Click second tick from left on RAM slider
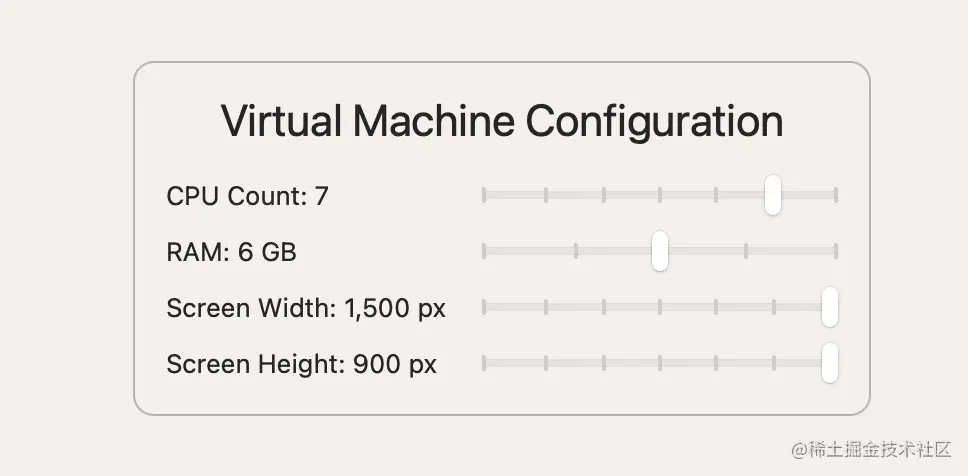Screen dimensions: 968x476 [x=576, y=251]
